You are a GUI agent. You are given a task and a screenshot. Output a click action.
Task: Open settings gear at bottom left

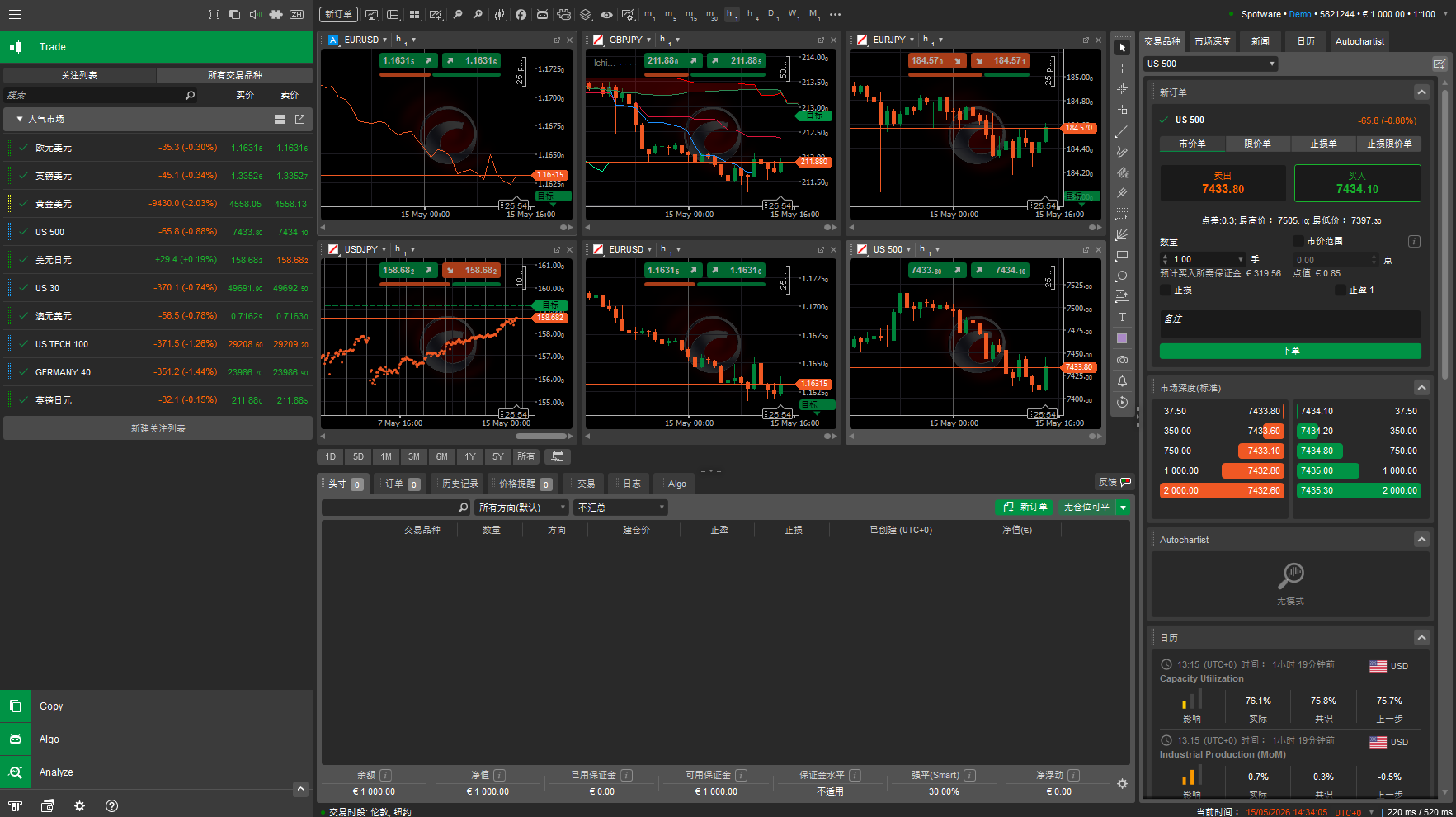(79, 806)
